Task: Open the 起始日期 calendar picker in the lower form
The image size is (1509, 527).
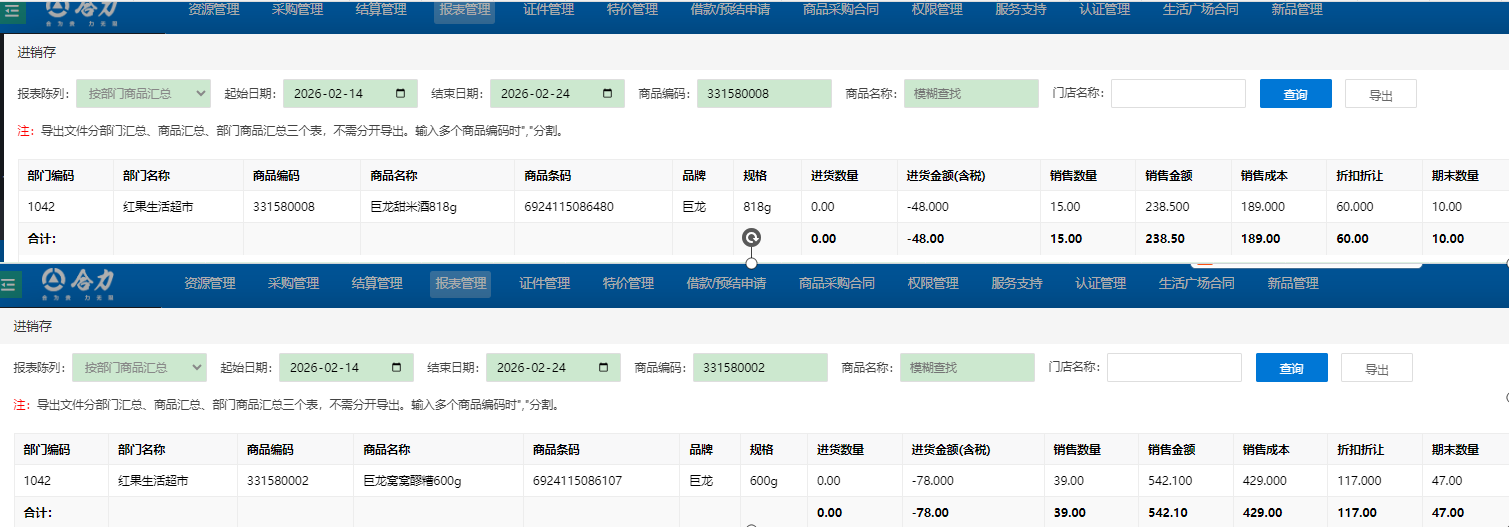Action: pyautogui.click(x=397, y=368)
